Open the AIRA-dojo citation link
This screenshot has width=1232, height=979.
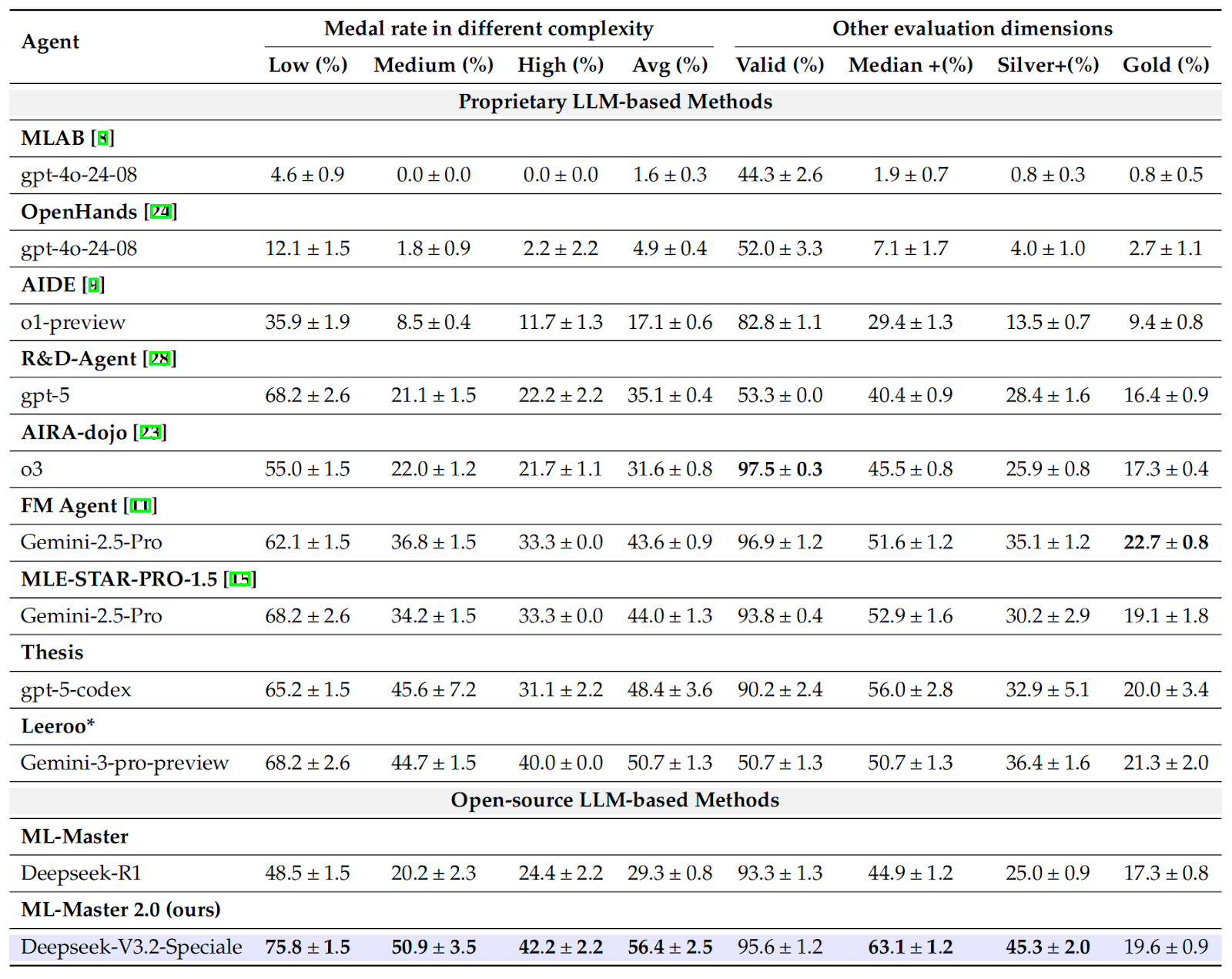pyautogui.click(x=150, y=433)
